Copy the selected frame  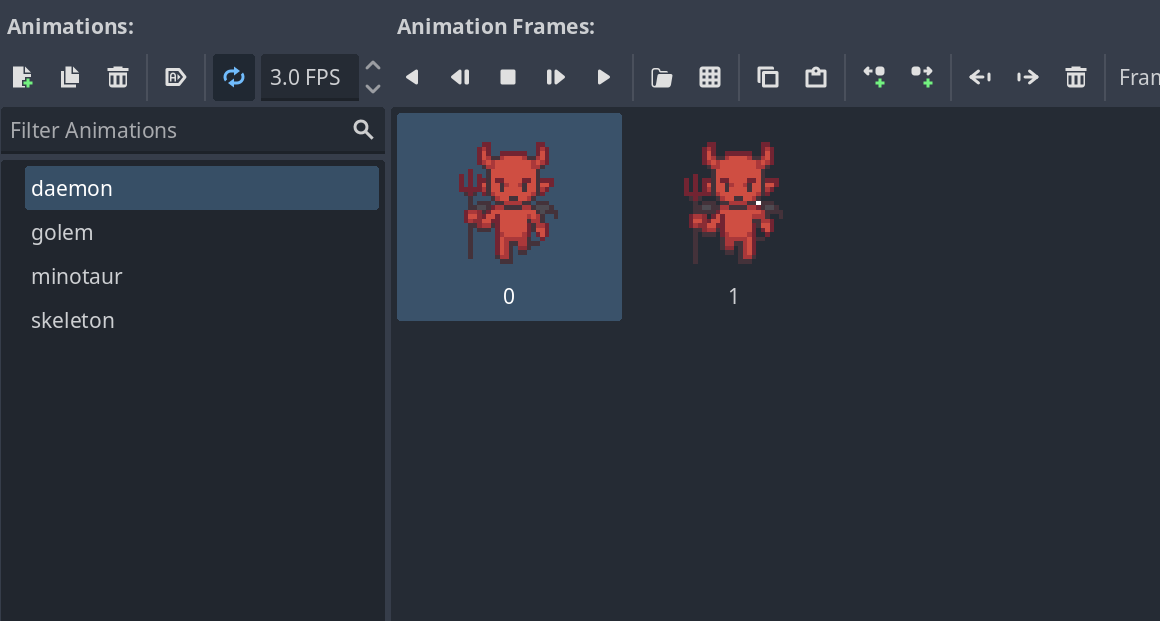(x=768, y=77)
